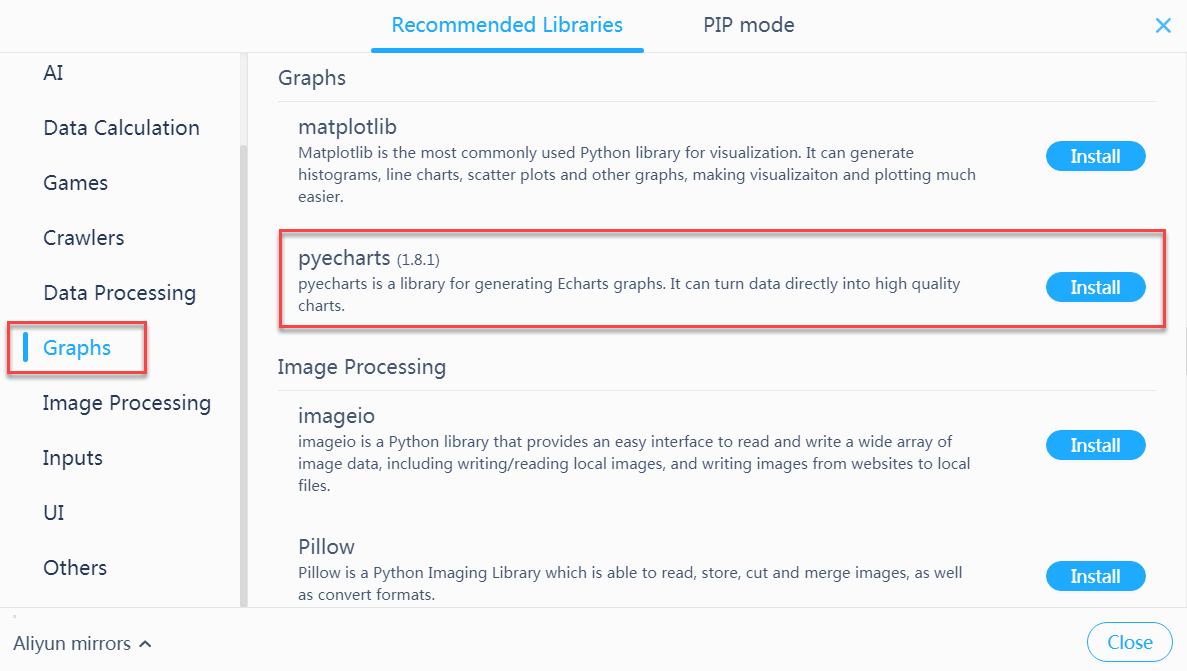Select the Inputs category
The width and height of the screenshot is (1187, 671).
click(x=72, y=458)
